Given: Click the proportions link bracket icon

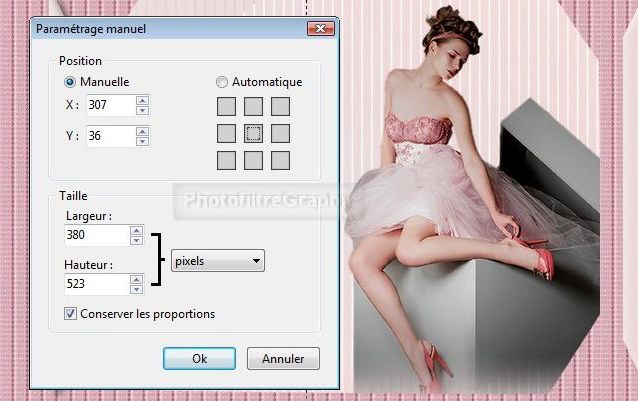Looking at the screenshot, I should [158, 259].
